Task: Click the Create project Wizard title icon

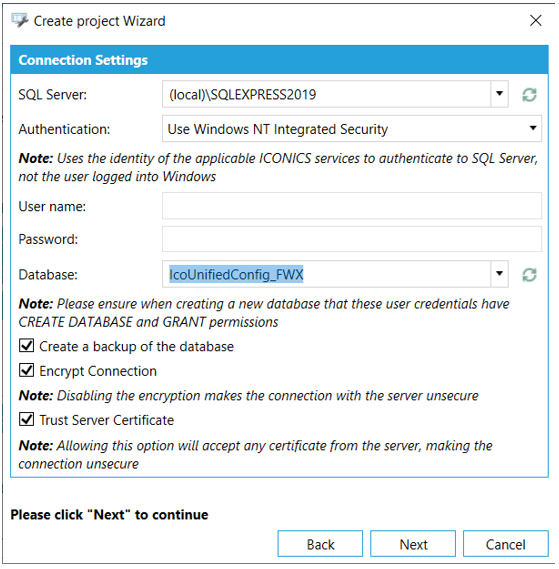Action: point(19,21)
